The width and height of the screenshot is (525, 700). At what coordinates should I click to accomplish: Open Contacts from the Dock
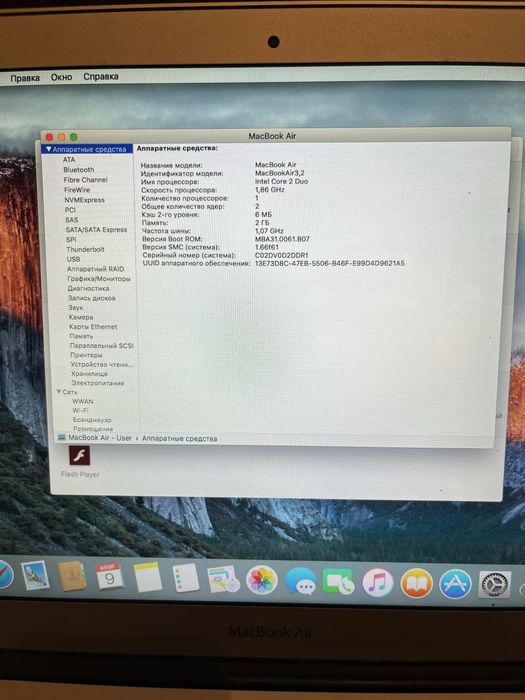72,576
